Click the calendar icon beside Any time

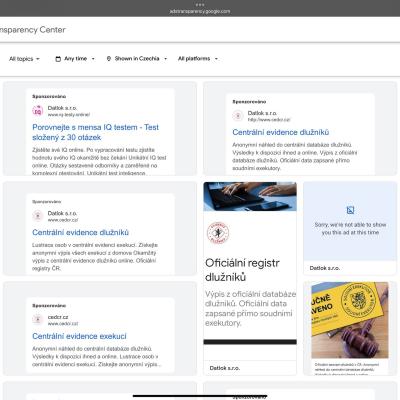tap(58, 59)
